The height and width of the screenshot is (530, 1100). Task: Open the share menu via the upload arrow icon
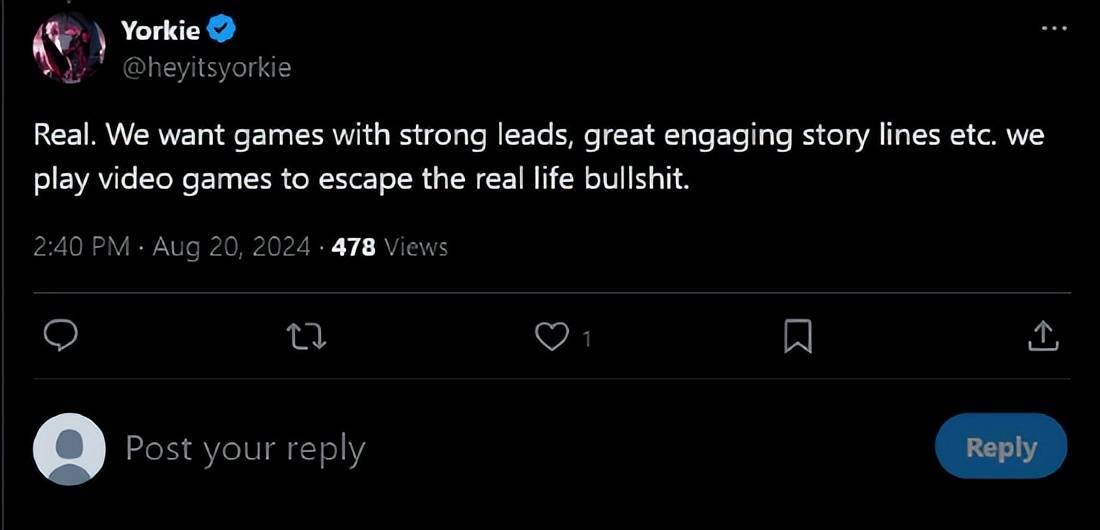pyautogui.click(x=1042, y=337)
